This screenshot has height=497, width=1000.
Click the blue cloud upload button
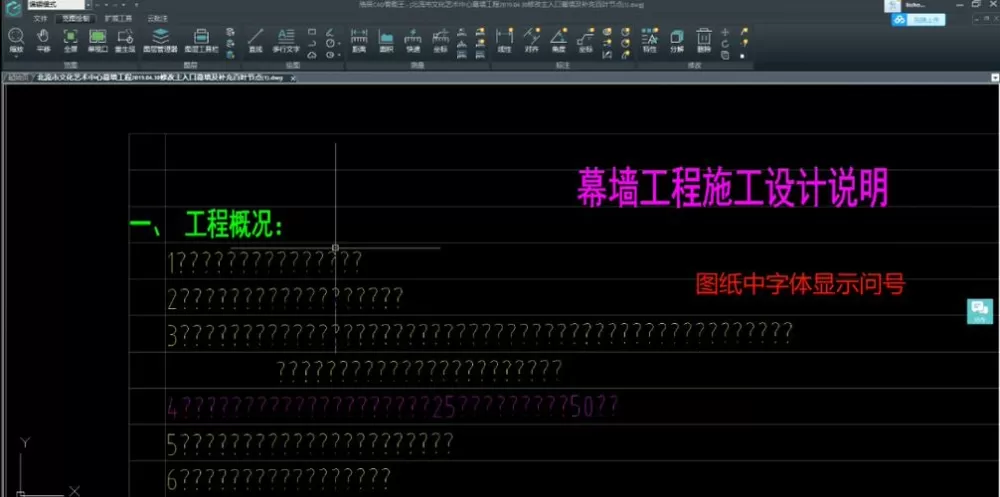[x=918, y=20]
